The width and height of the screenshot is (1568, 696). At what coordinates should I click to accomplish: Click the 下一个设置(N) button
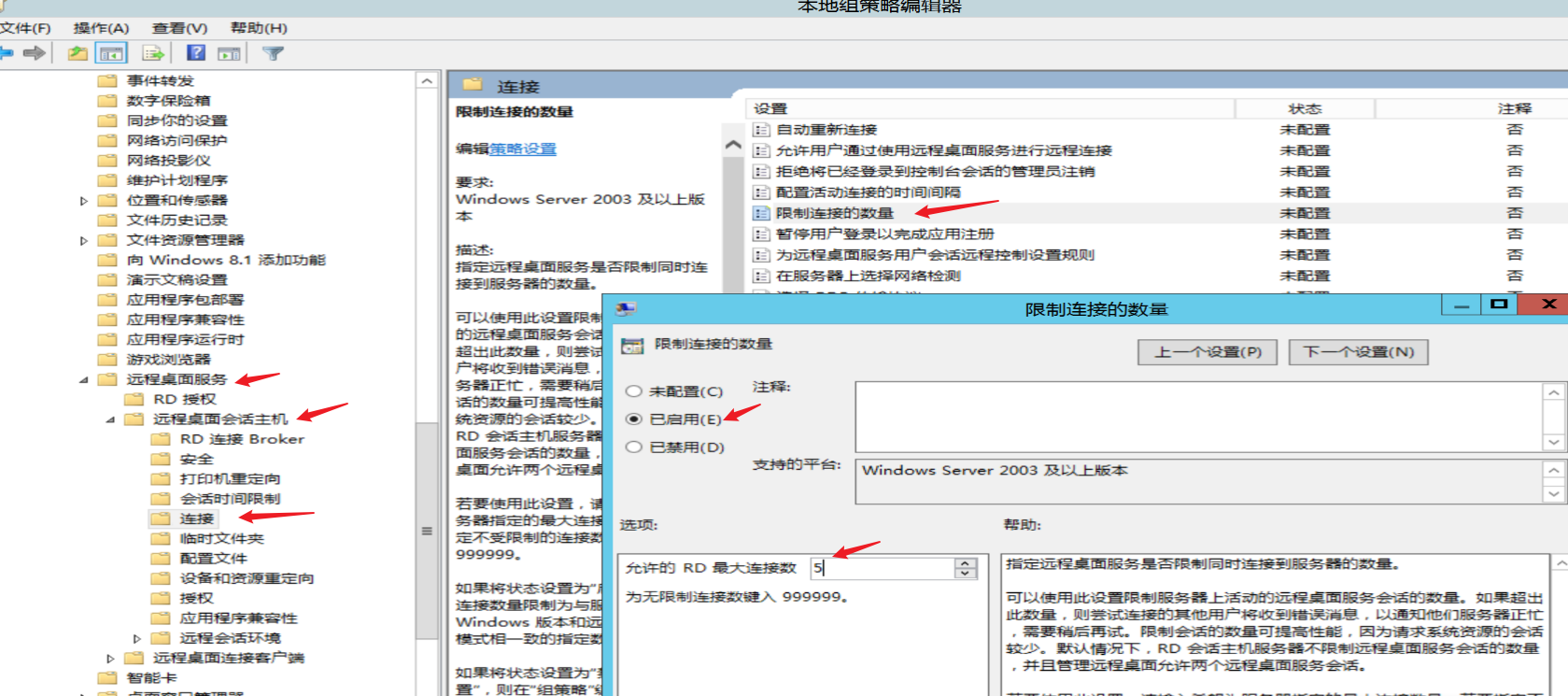click(x=1359, y=352)
